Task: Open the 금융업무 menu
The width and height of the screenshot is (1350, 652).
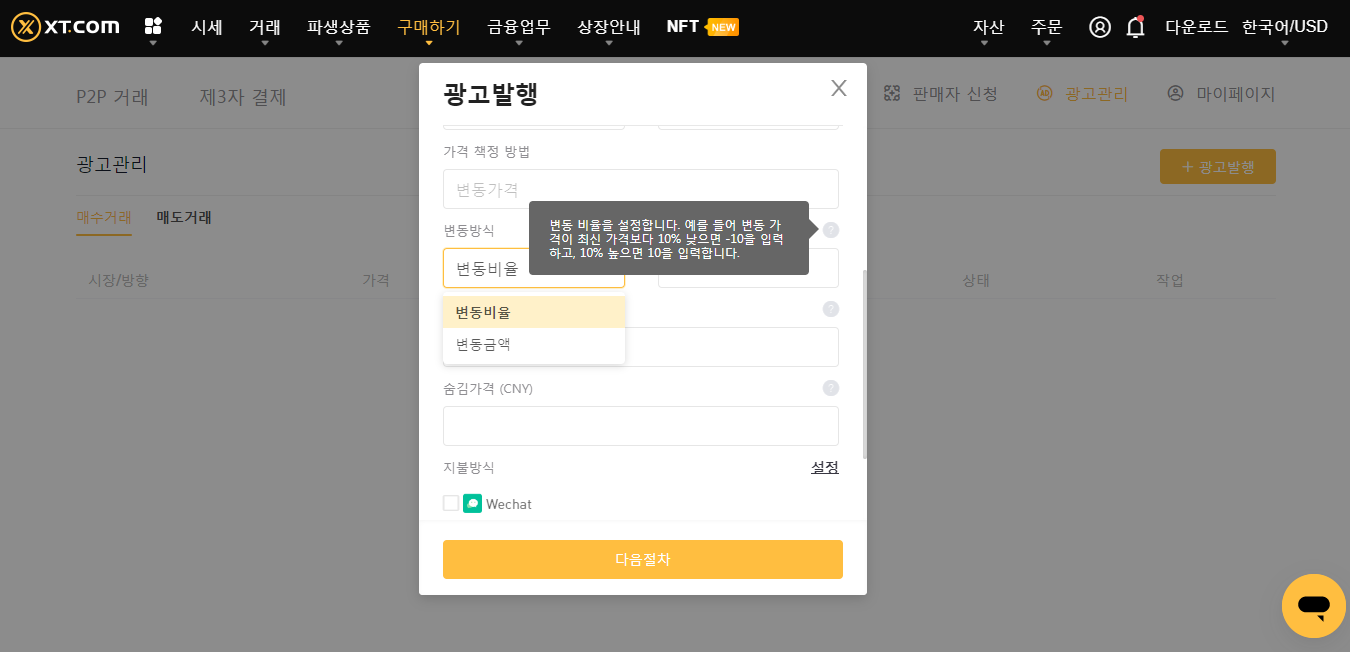Action: [x=519, y=27]
